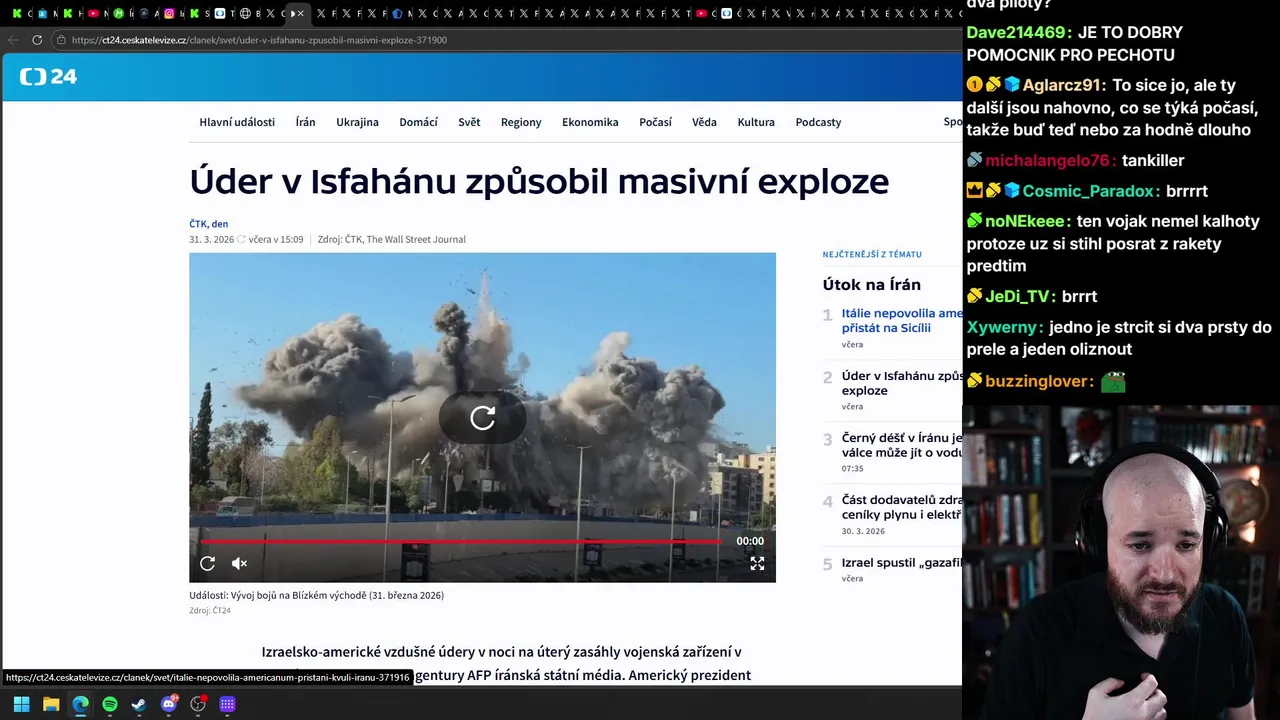
Task: Open Spotify from the taskbar
Action: [x=110, y=704]
